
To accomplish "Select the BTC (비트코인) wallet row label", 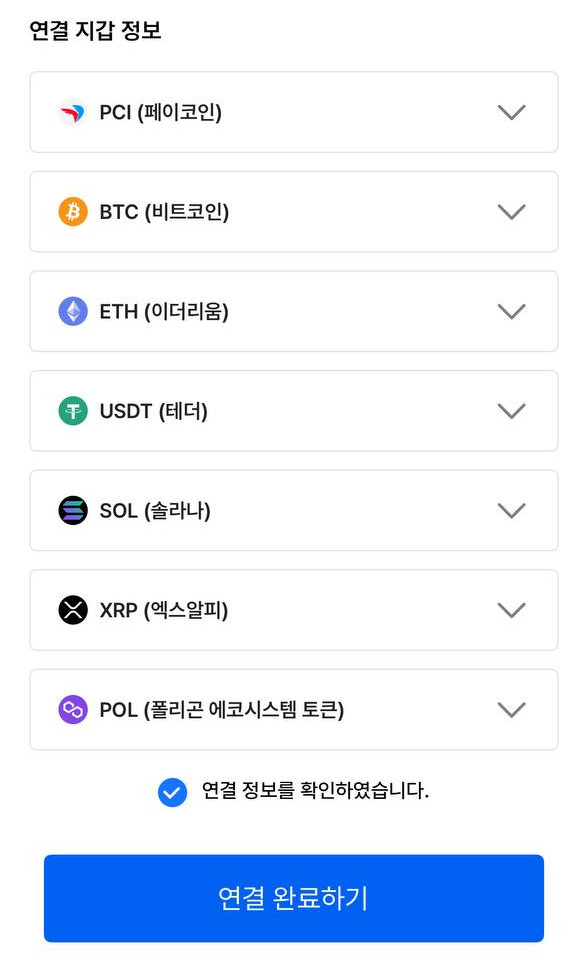I will 164,212.
